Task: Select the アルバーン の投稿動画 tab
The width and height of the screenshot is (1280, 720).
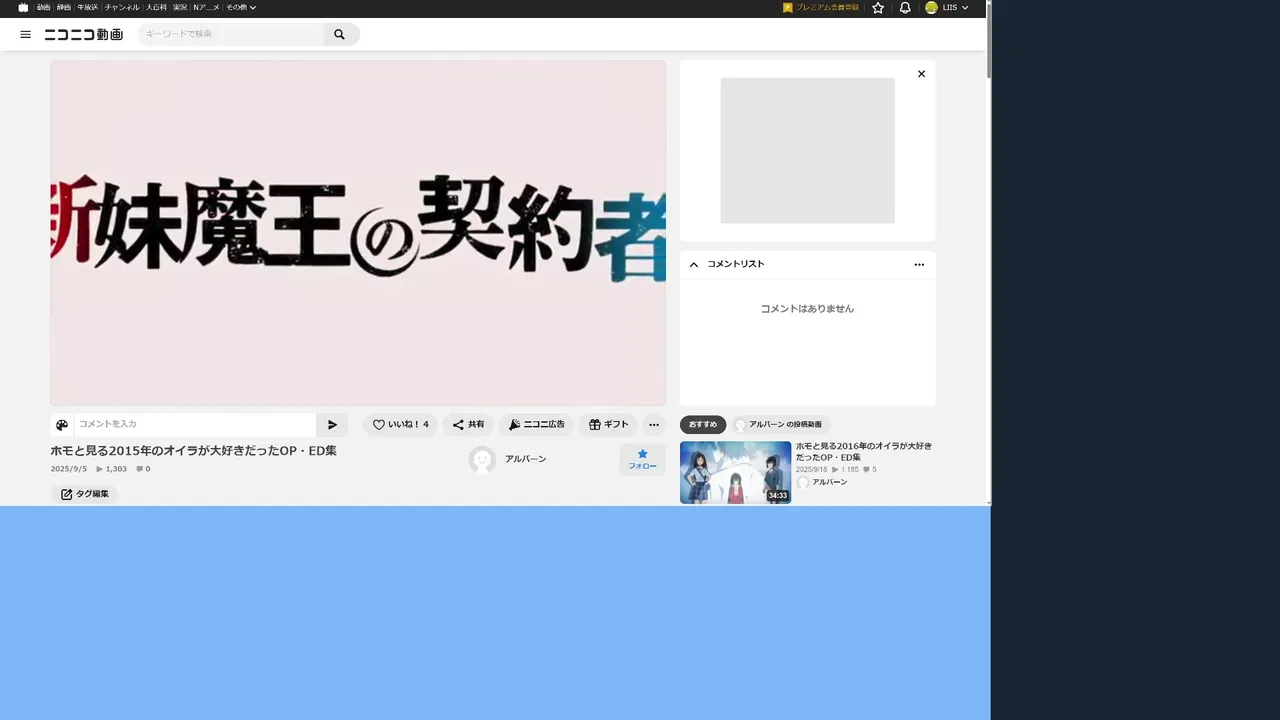Action: click(x=781, y=425)
